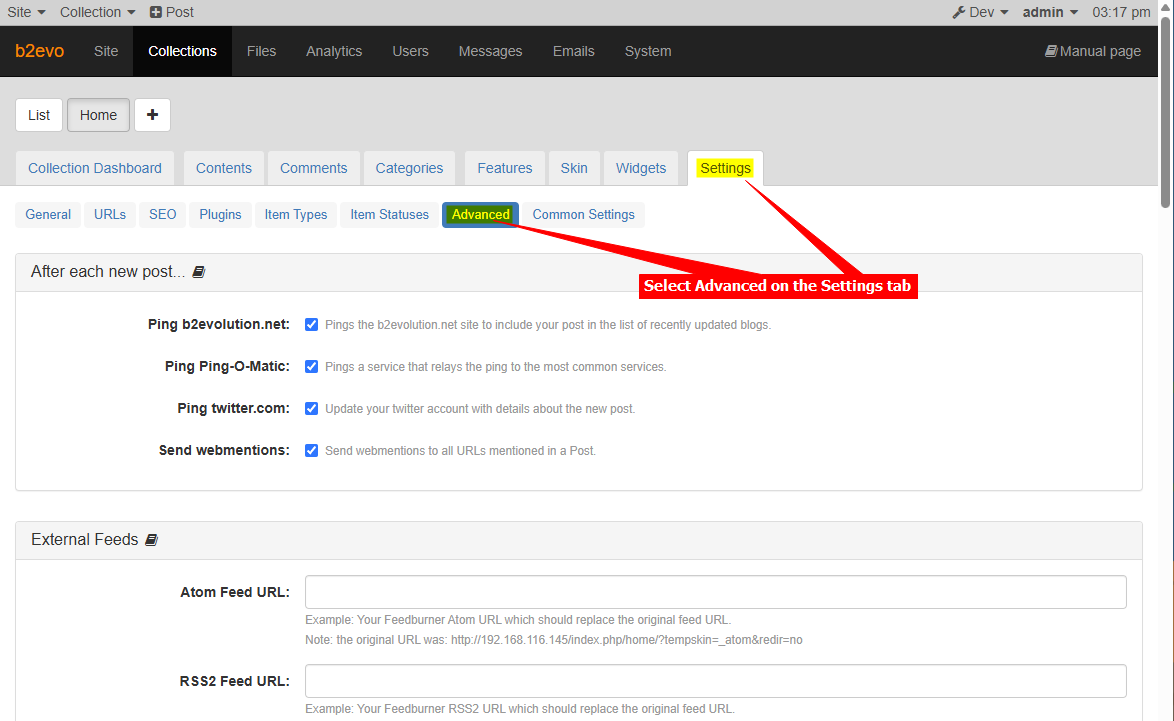
Task: Expand the admin user dropdown
Action: tap(1050, 12)
